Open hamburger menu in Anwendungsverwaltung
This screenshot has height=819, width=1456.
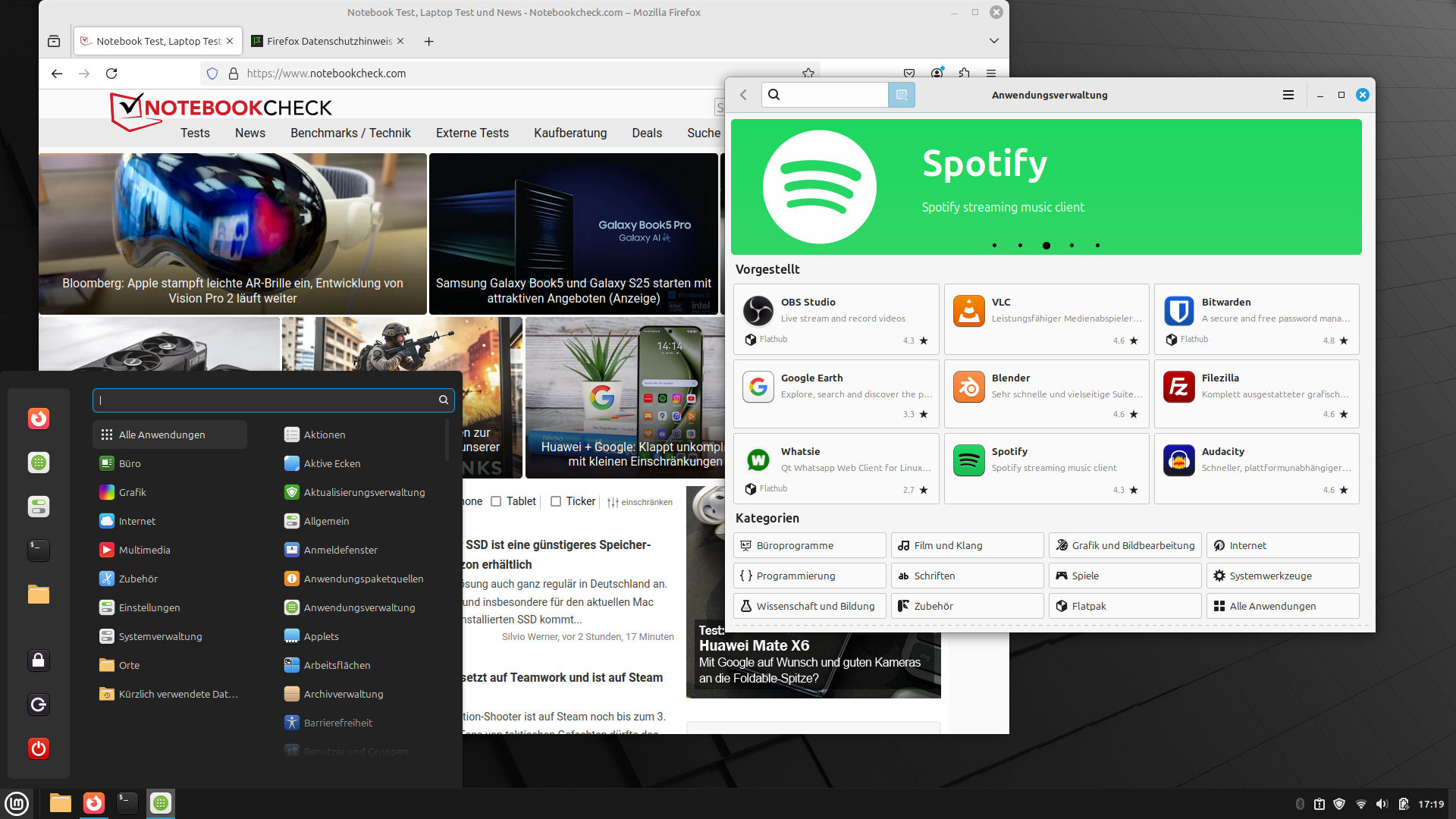[x=1288, y=95]
